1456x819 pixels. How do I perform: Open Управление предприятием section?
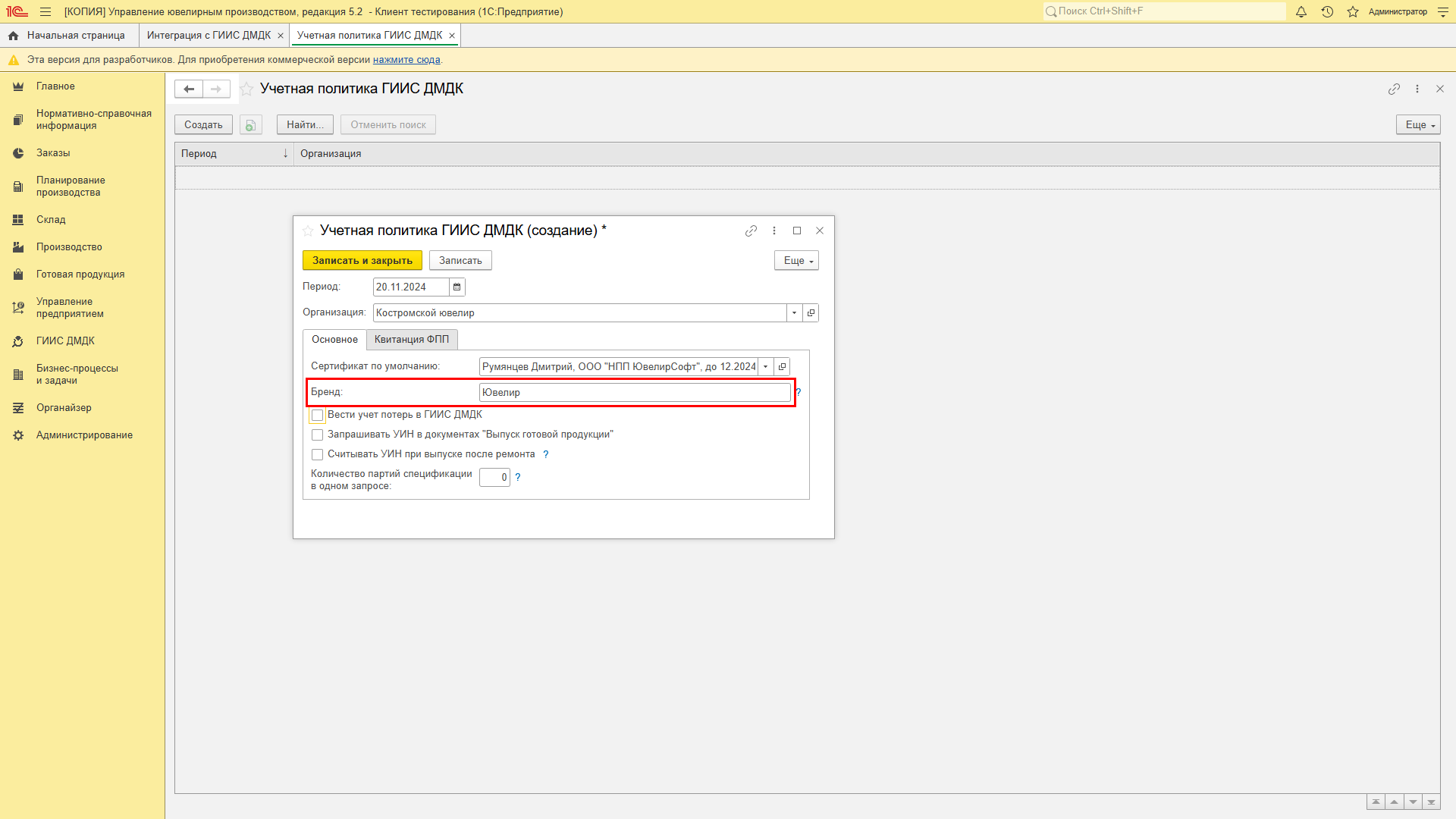70,308
